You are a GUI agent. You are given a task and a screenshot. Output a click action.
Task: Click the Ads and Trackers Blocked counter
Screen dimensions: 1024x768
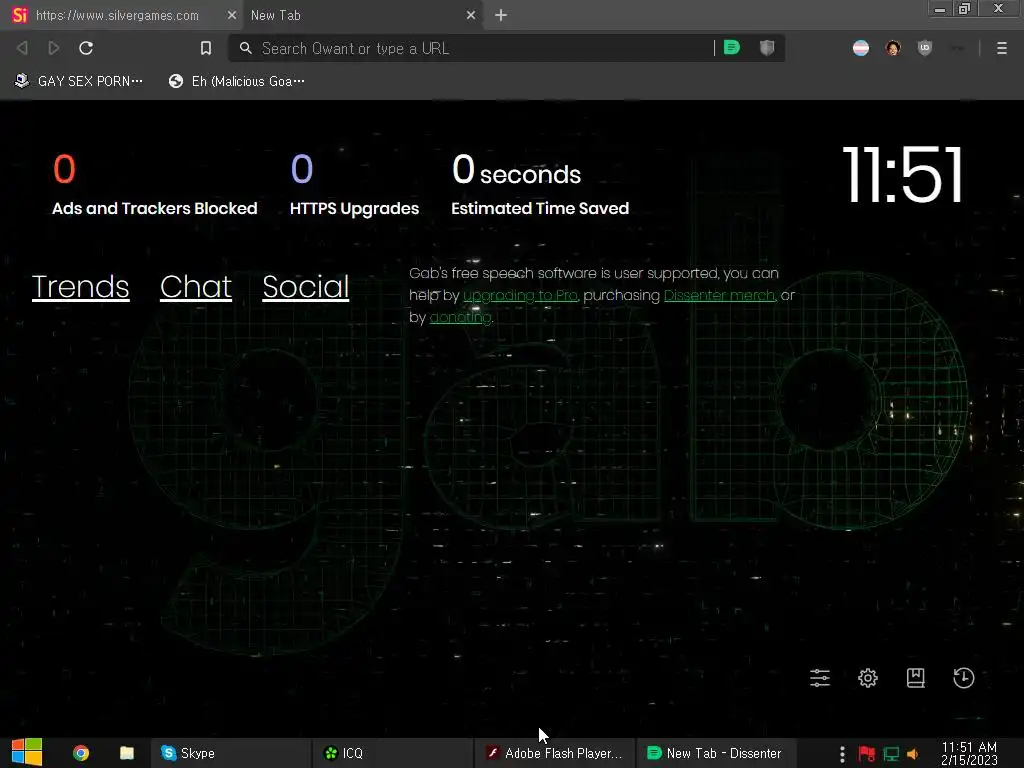click(155, 185)
